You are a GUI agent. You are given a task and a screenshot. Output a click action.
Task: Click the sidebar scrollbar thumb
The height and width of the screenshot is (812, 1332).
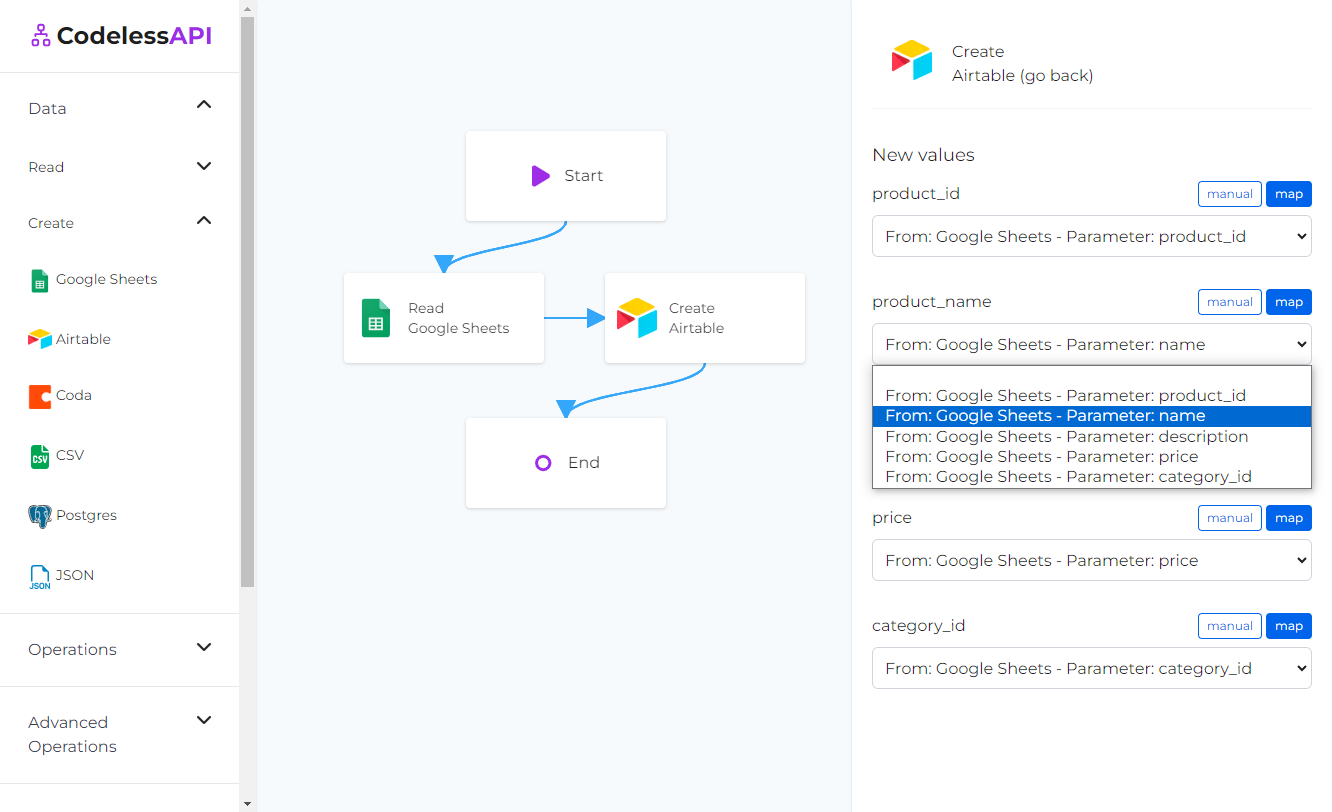pyautogui.click(x=248, y=300)
